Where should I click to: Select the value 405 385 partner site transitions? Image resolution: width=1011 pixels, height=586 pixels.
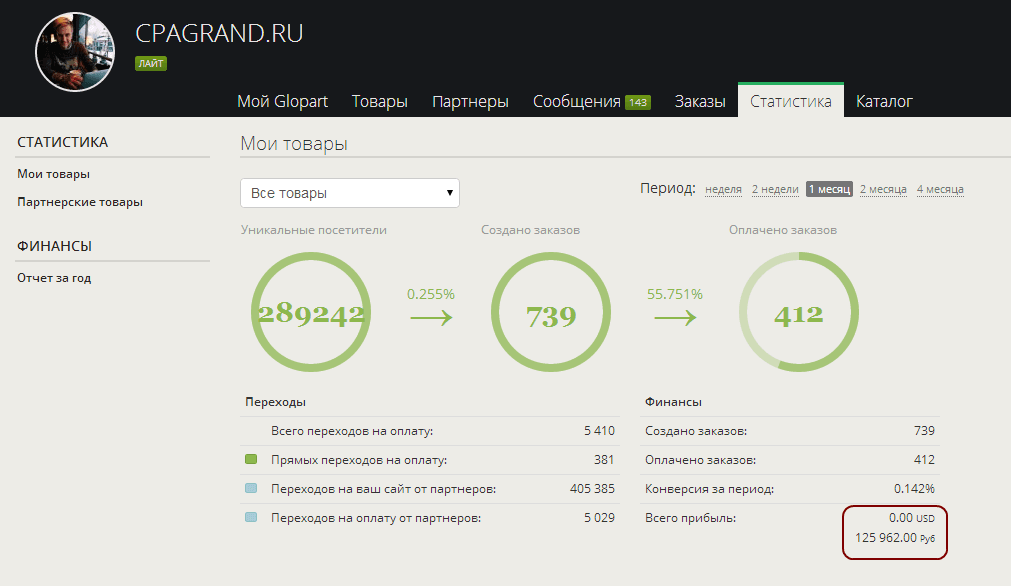coord(592,489)
